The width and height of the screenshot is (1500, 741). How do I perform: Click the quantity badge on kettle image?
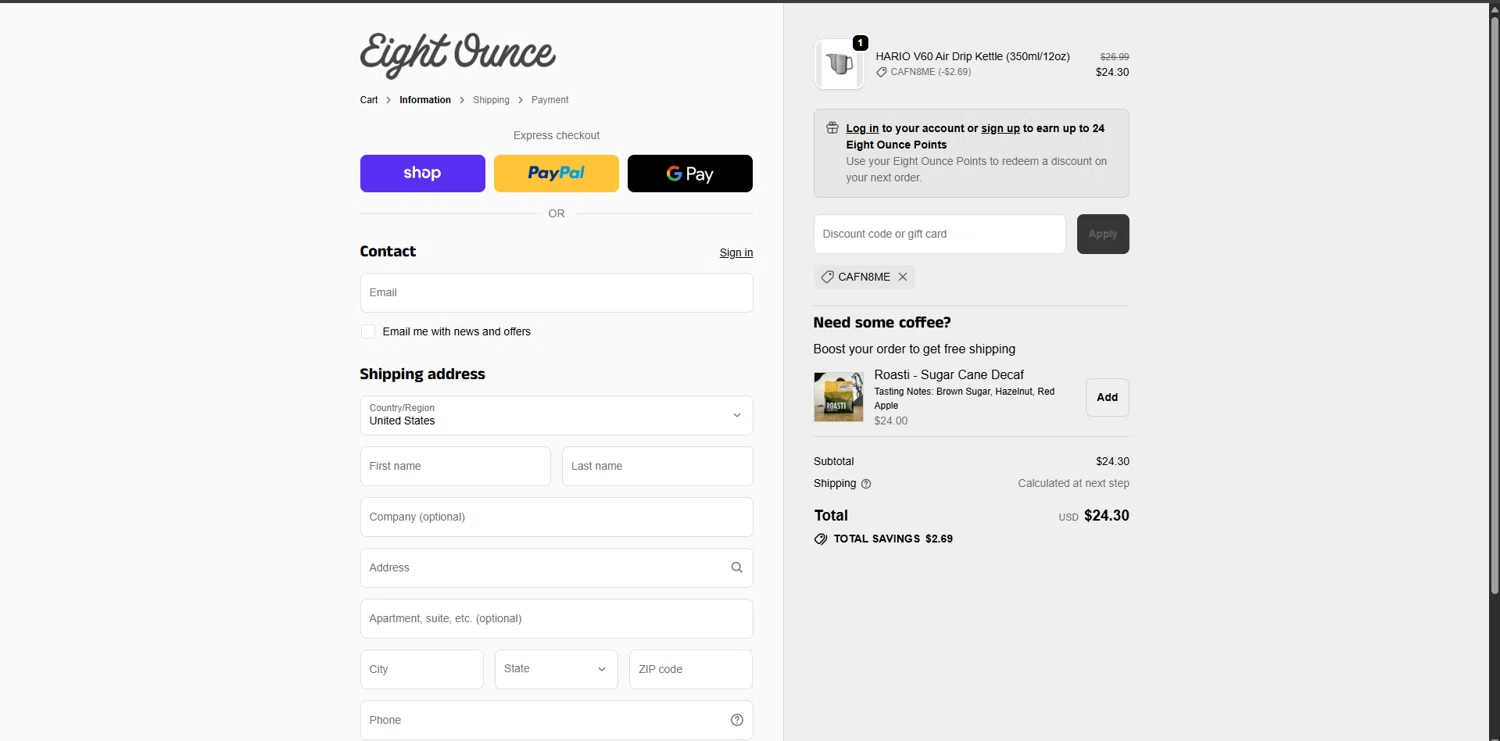[860, 43]
